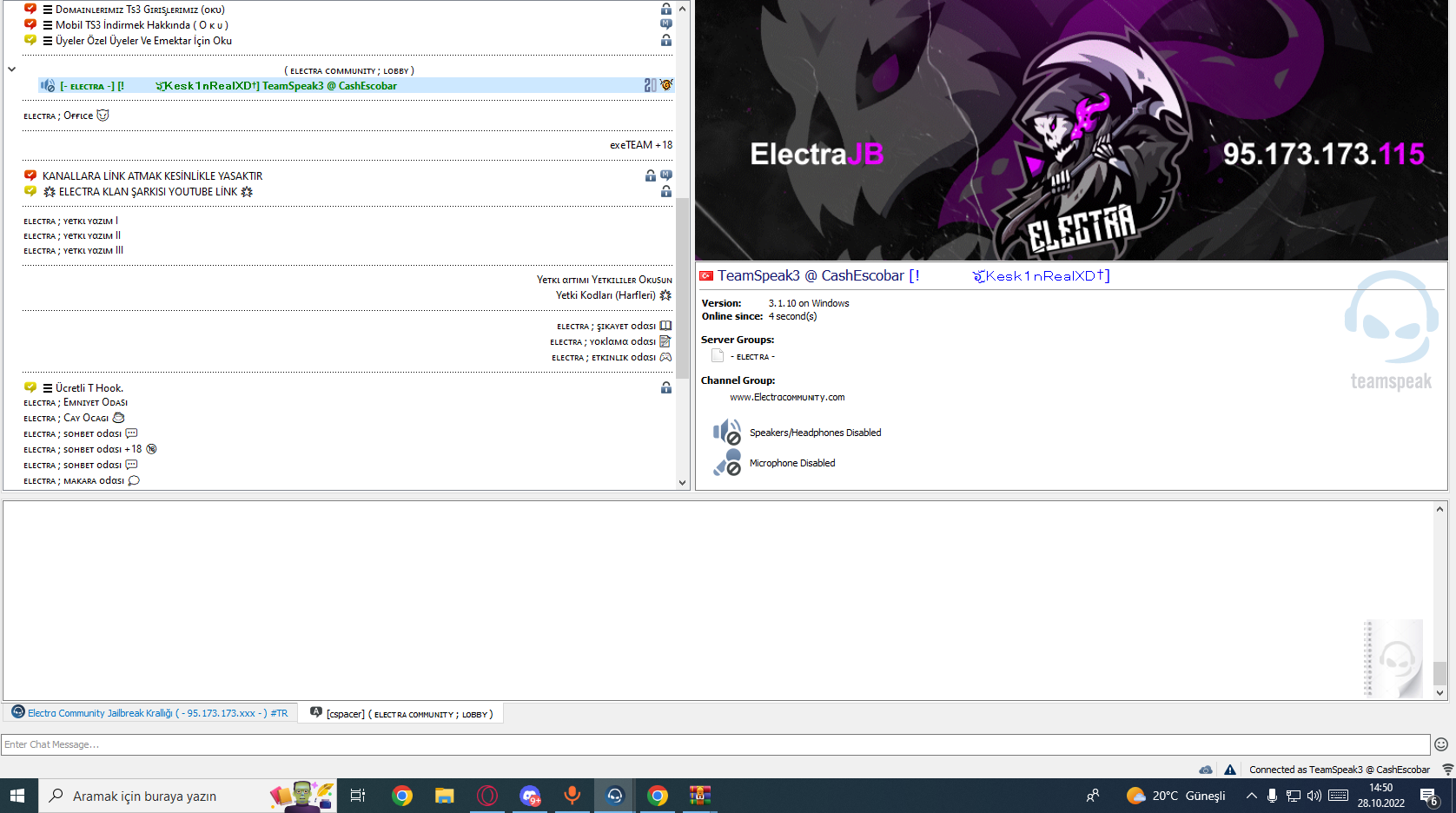Click the ElectraJB server banner image

pos(1071,130)
